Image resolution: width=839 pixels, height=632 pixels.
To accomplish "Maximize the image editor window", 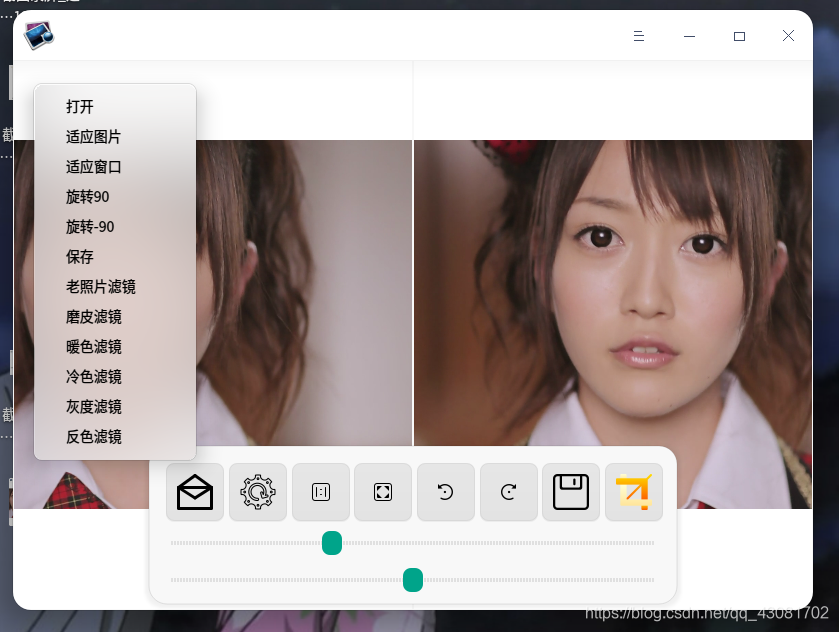I will tap(739, 36).
